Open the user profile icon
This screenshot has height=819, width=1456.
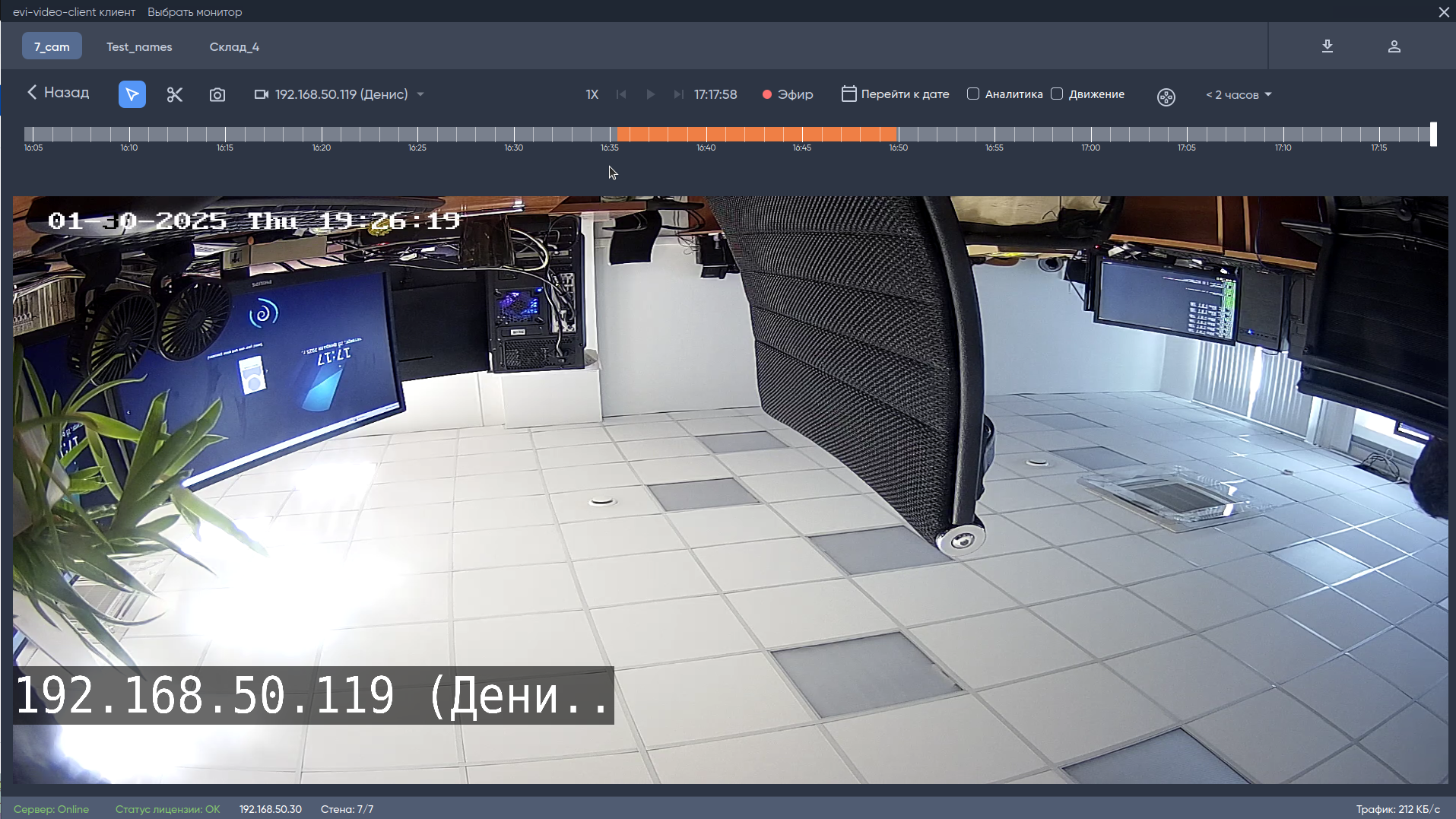(x=1394, y=46)
